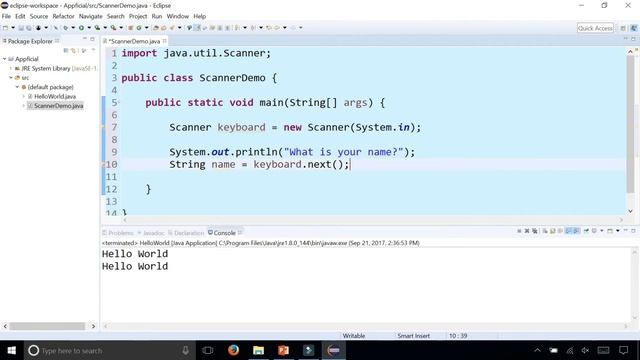Open the Navigate menu
The image size is (640, 360).
click(91, 16)
